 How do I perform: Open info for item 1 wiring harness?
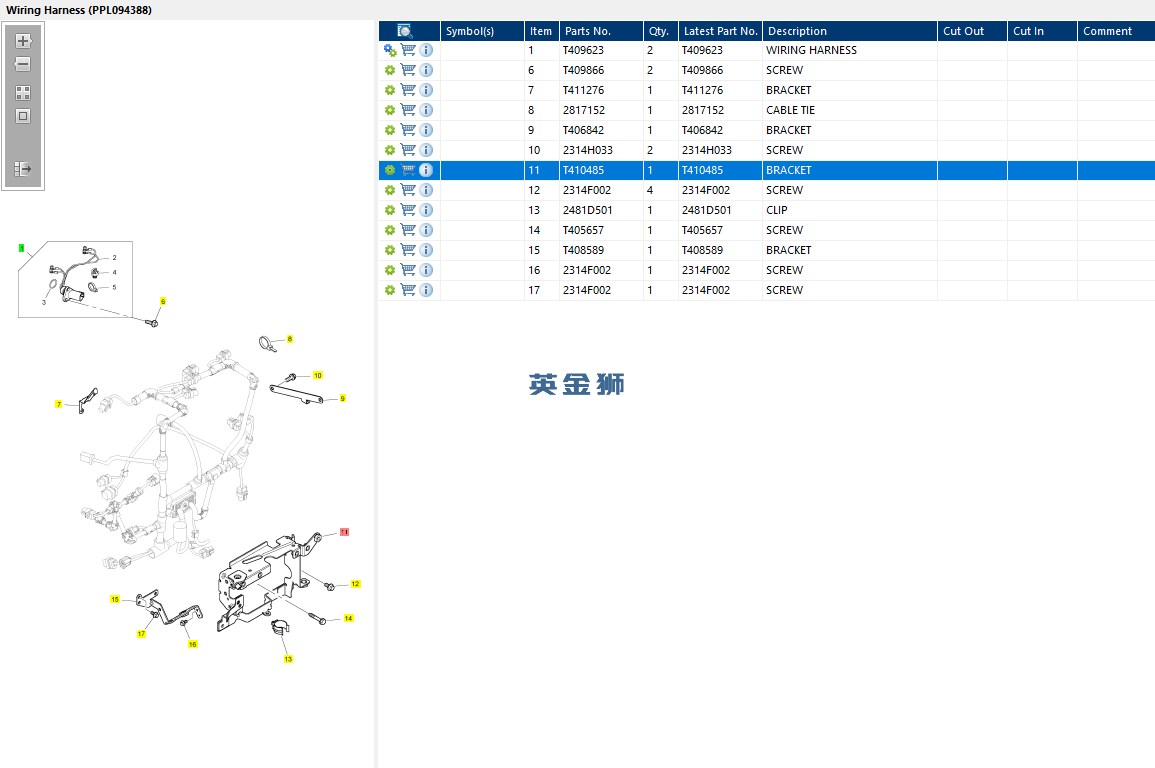(426, 50)
